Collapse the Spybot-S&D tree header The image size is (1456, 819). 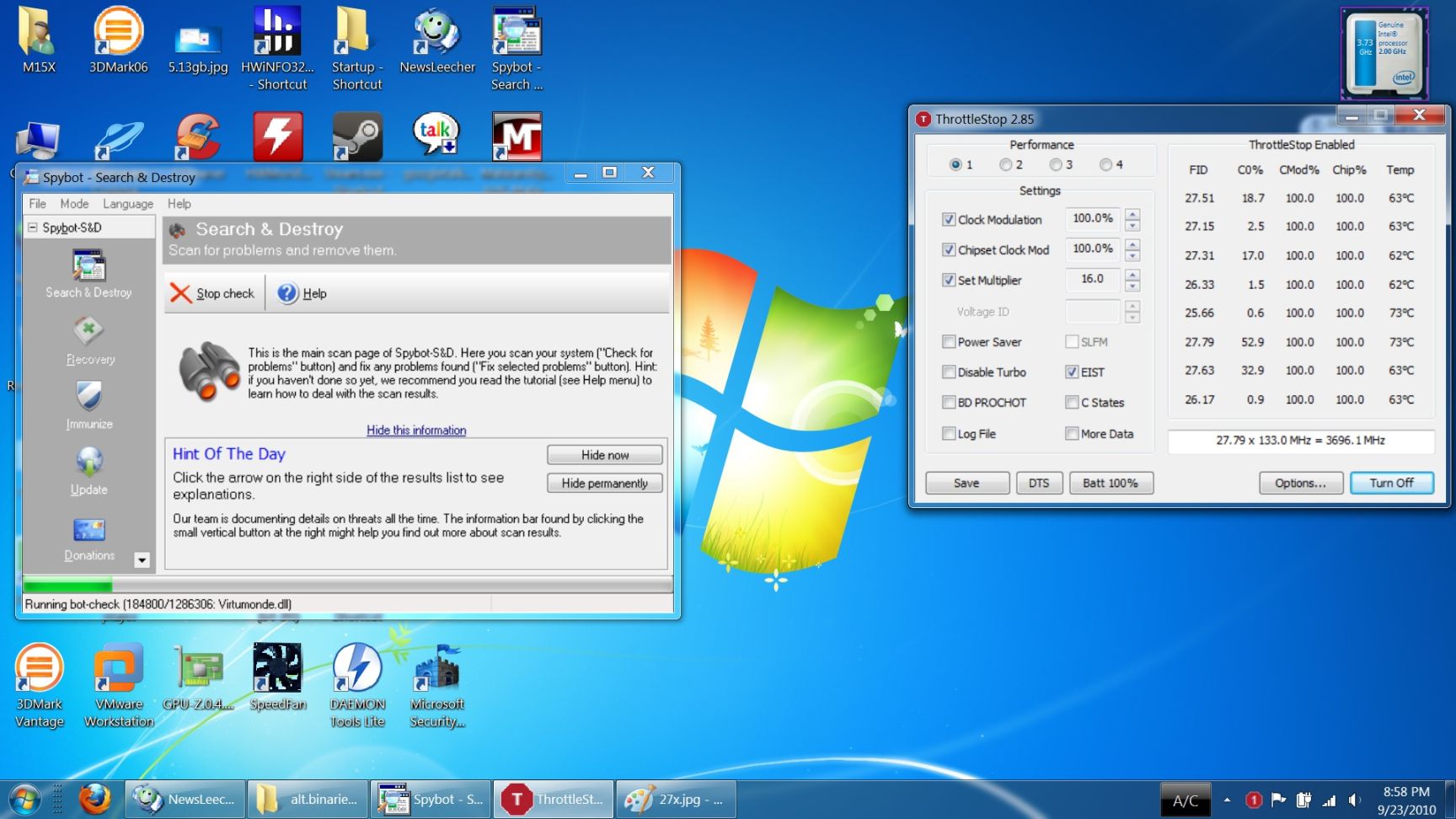[x=33, y=227]
